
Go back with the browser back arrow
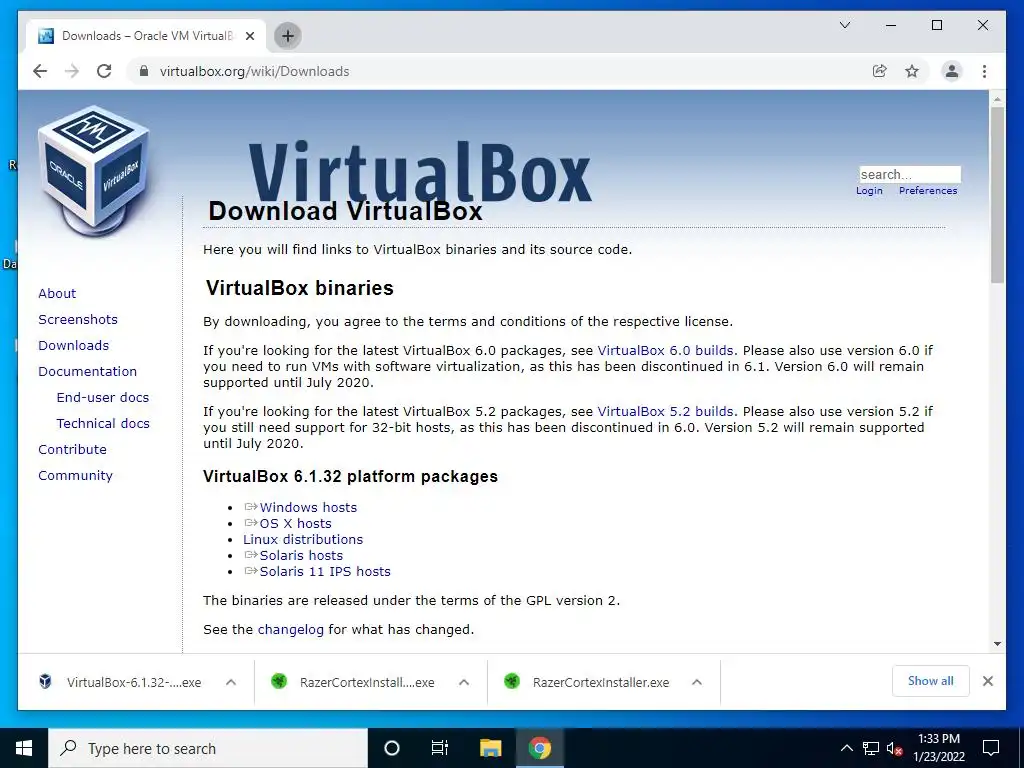tap(40, 71)
